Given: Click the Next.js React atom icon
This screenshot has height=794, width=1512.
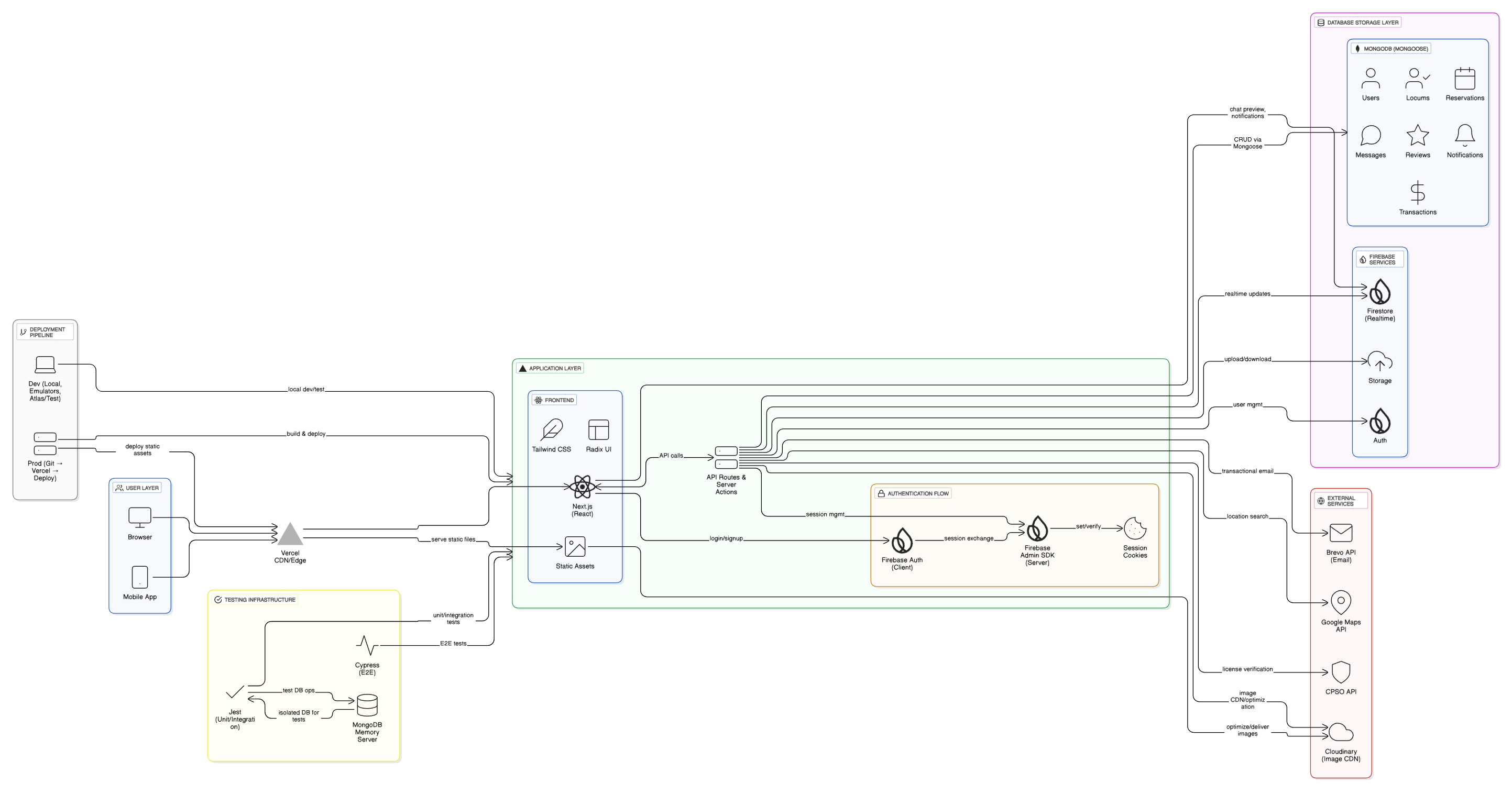Looking at the screenshot, I should (582, 487).
